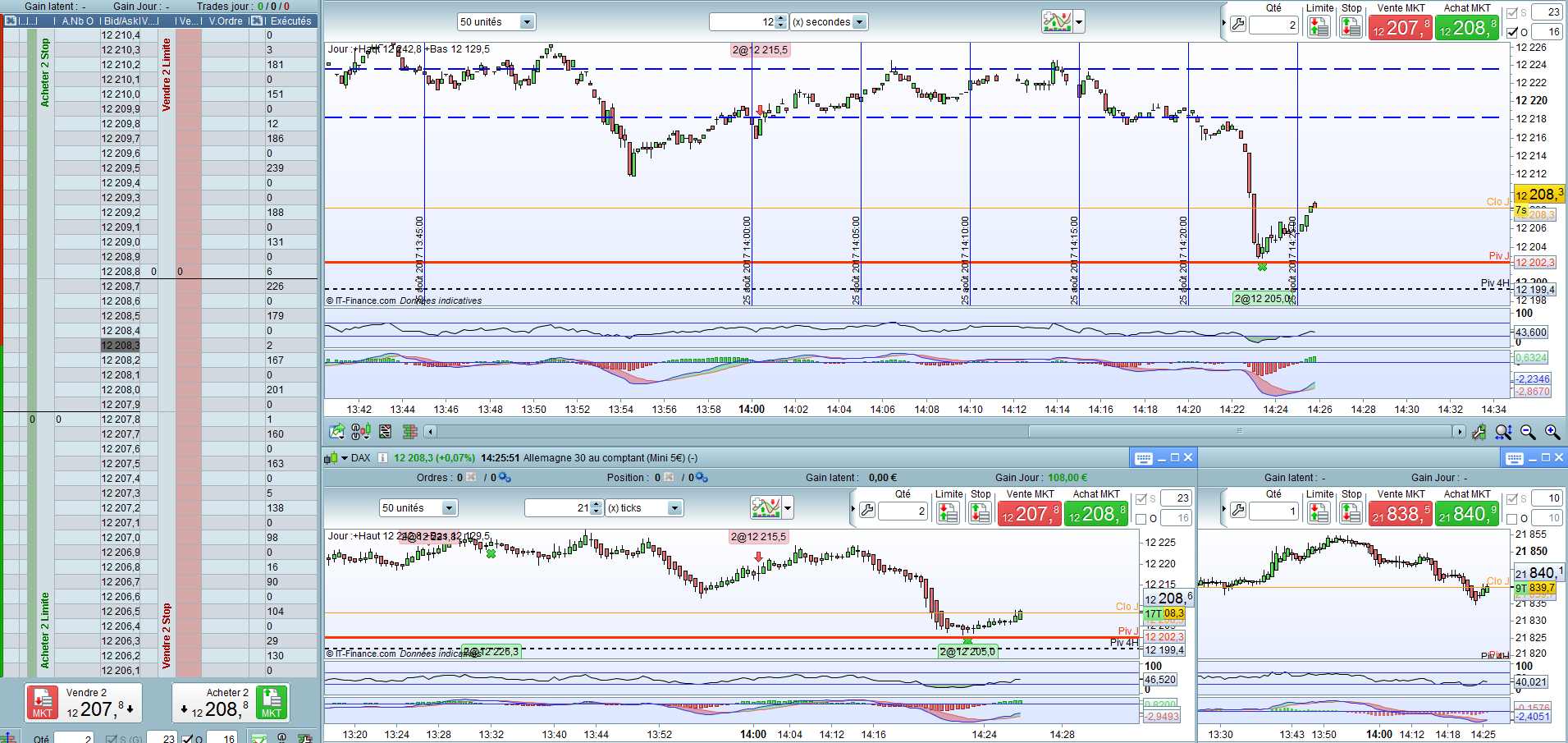1568x743 pixels.
Task: Open the DAX window's keyboard shortcut icon
Action: click(x=1143, y=458)
